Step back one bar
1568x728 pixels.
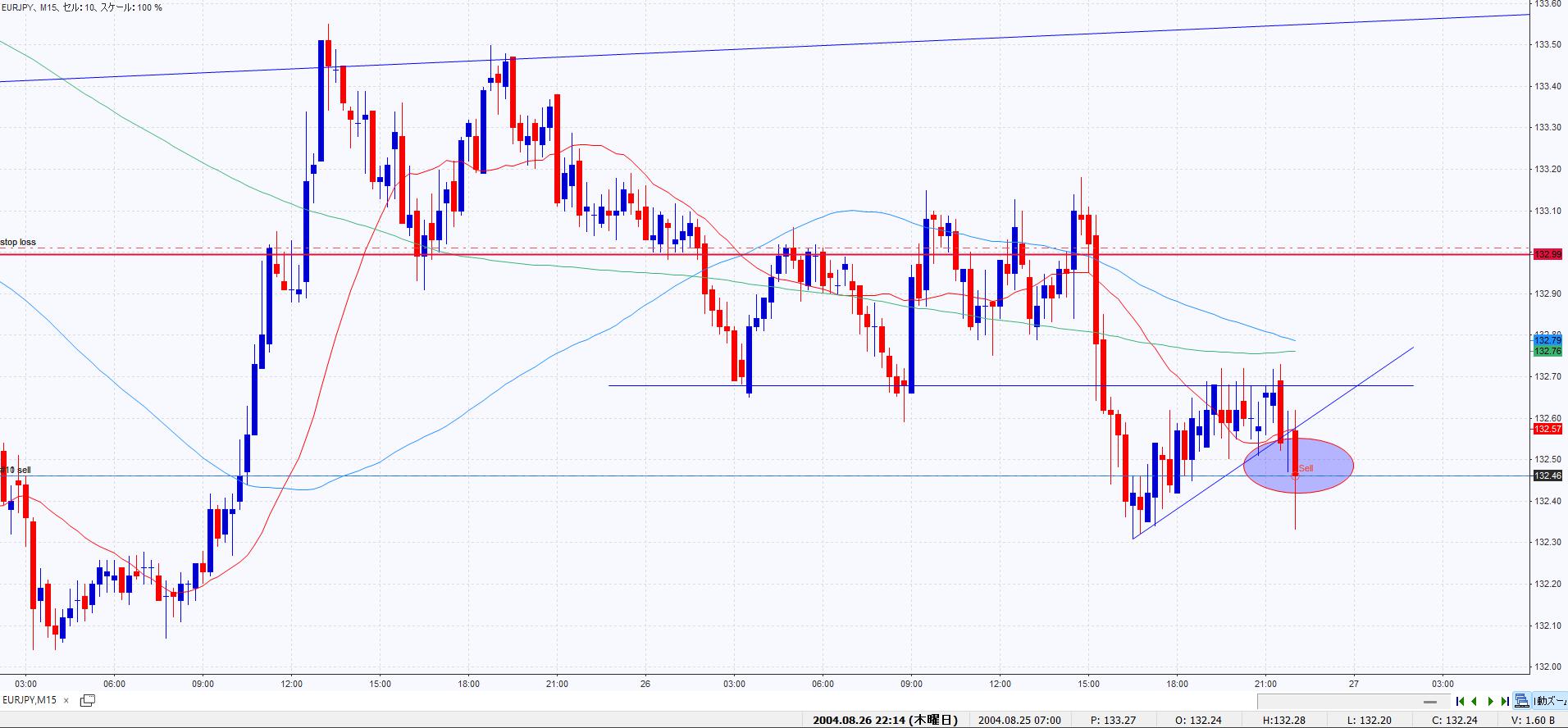tap(1475, 701)
